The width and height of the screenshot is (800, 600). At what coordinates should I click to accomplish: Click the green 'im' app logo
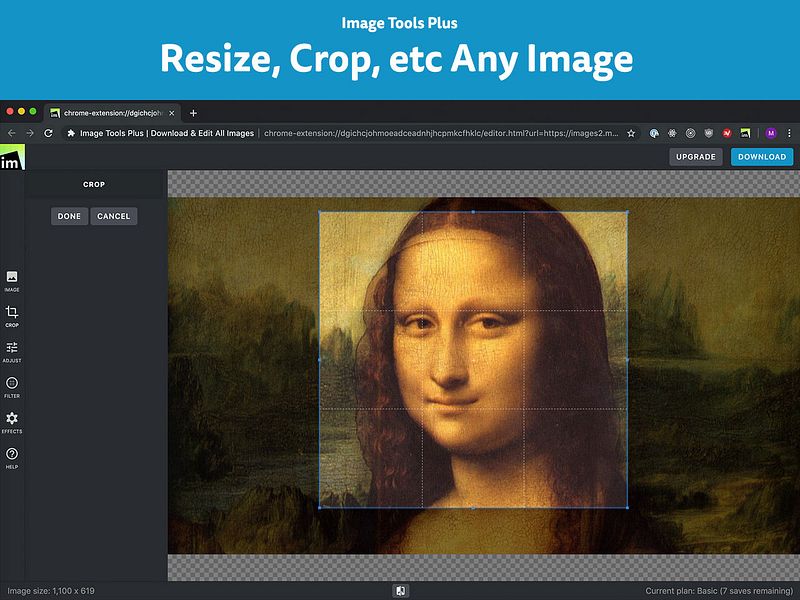coord(12,157)
